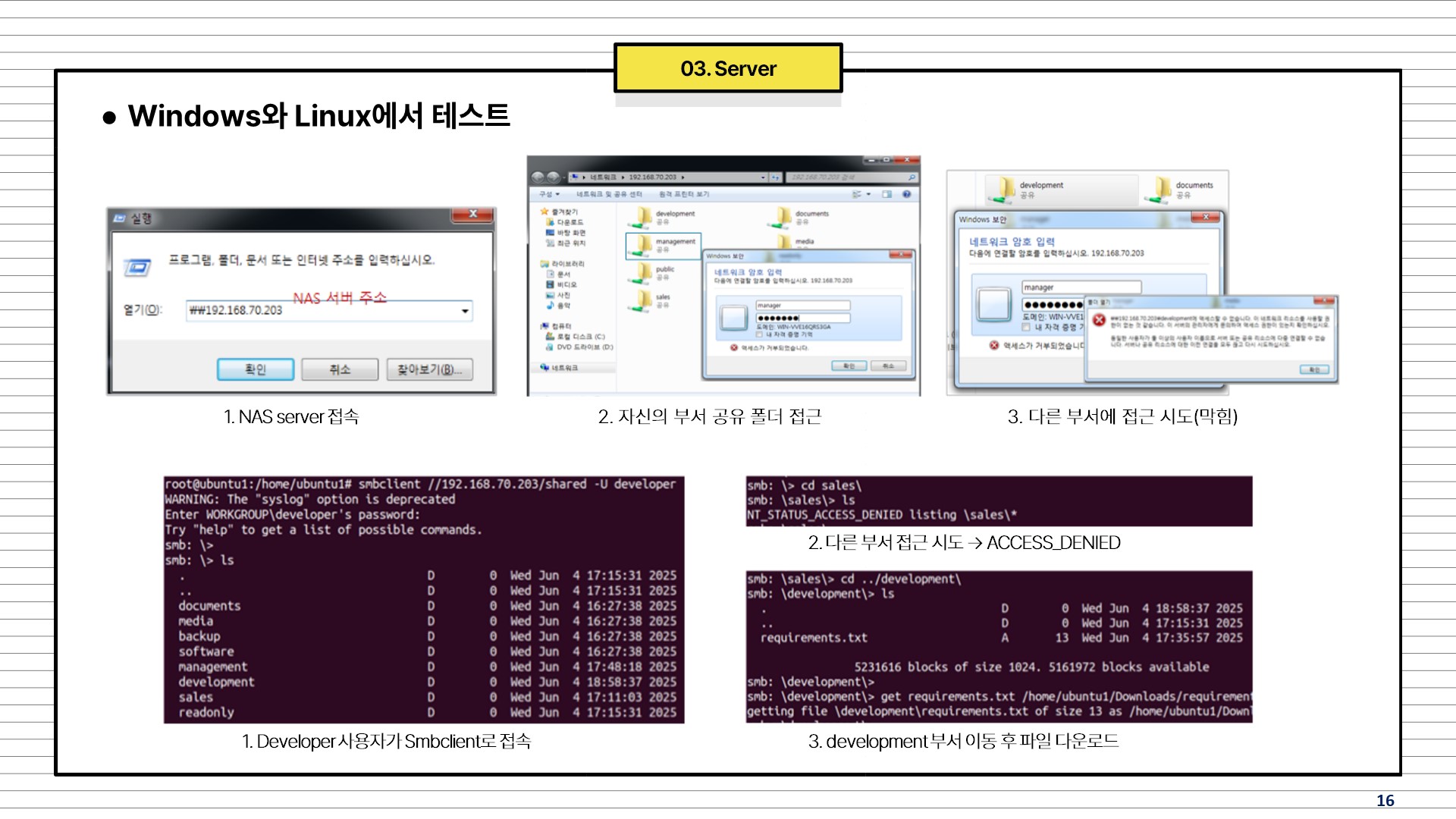The width and height of the screenshot is (1456, 819).
Task: Click 'requirements.txt' in the development terminal listing
Action: [x=814, y=639]
